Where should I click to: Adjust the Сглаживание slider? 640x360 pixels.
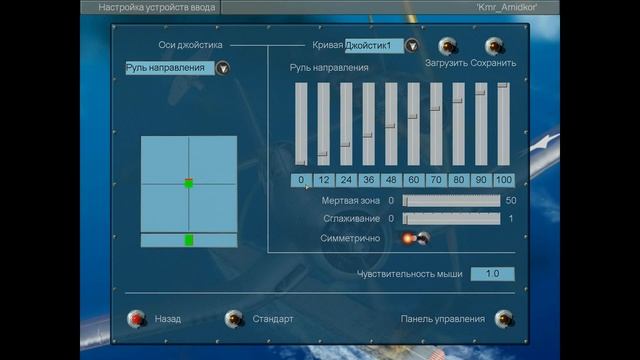click(x=451, y=218)
